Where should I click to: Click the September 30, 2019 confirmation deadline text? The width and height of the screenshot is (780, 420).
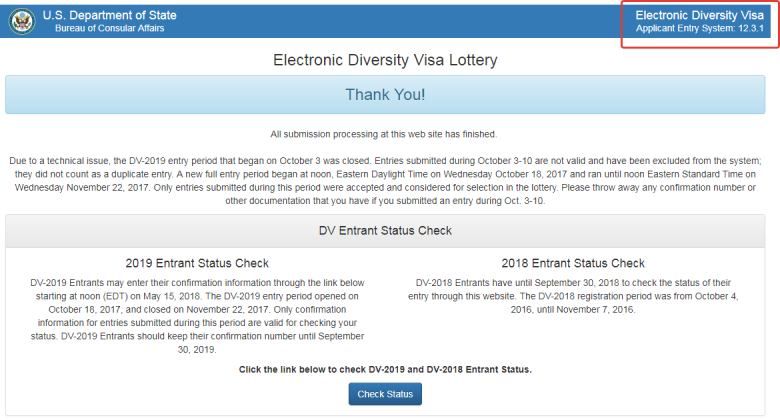click(197, 343)
